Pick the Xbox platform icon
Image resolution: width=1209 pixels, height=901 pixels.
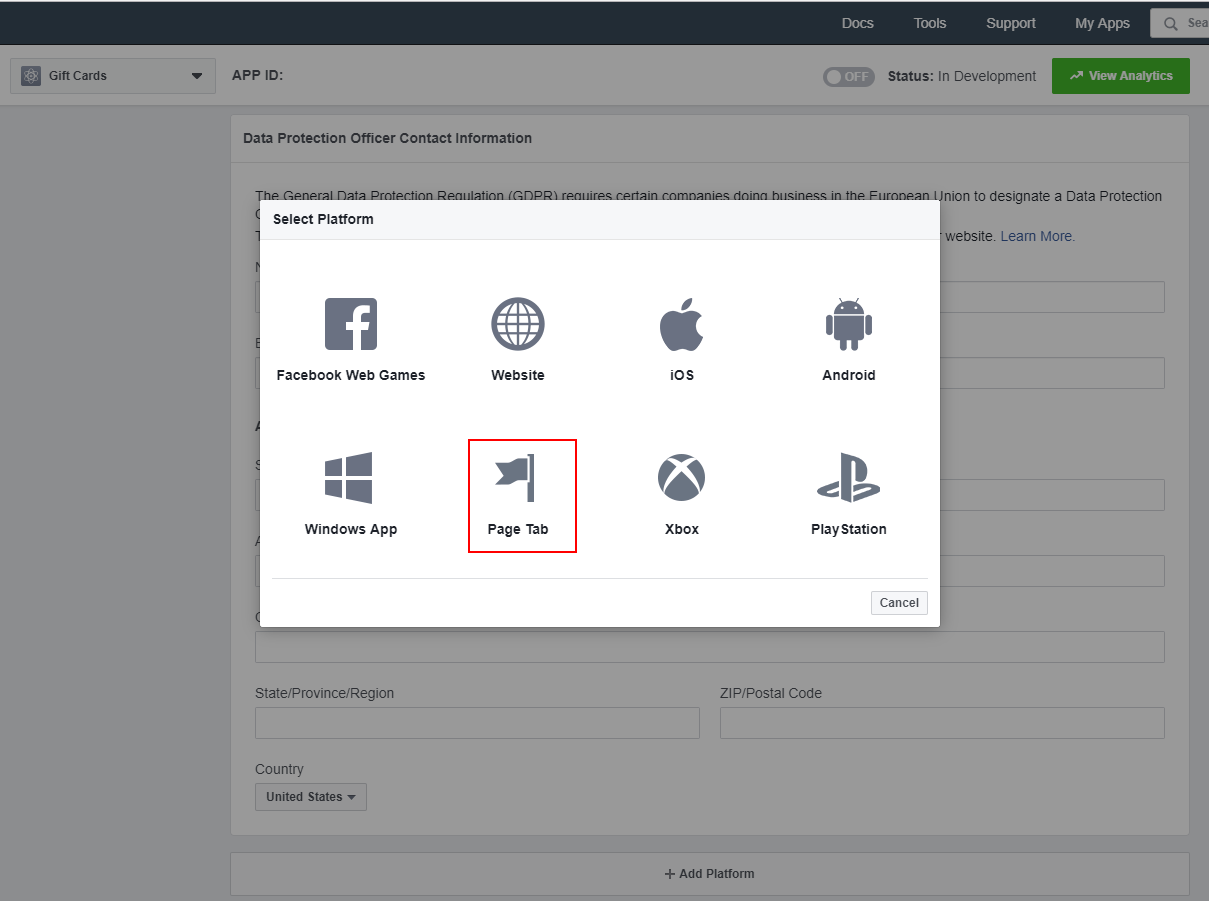pos(681,478)
